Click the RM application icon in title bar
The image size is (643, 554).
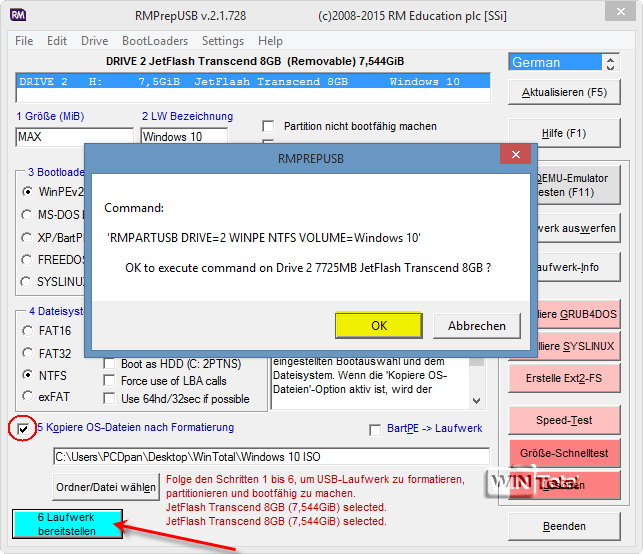coord(18,15)
